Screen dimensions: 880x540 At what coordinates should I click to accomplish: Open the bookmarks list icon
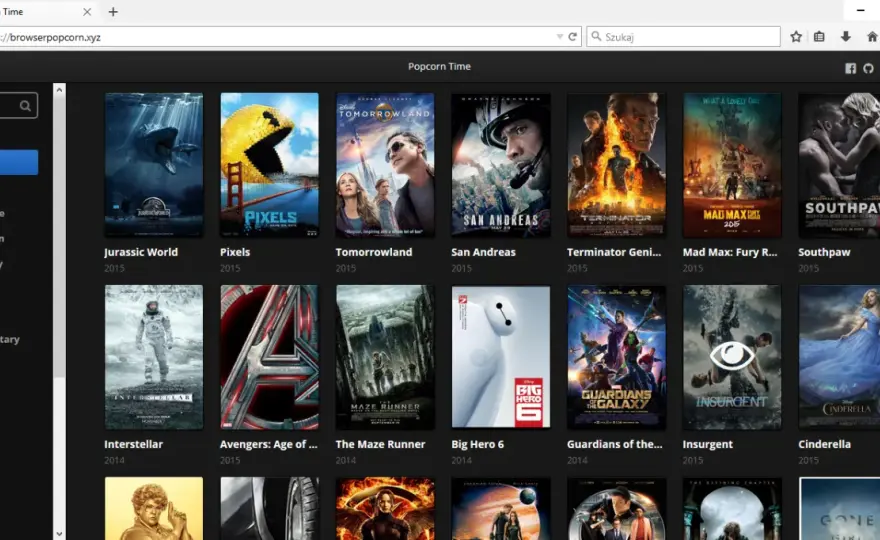819,36
